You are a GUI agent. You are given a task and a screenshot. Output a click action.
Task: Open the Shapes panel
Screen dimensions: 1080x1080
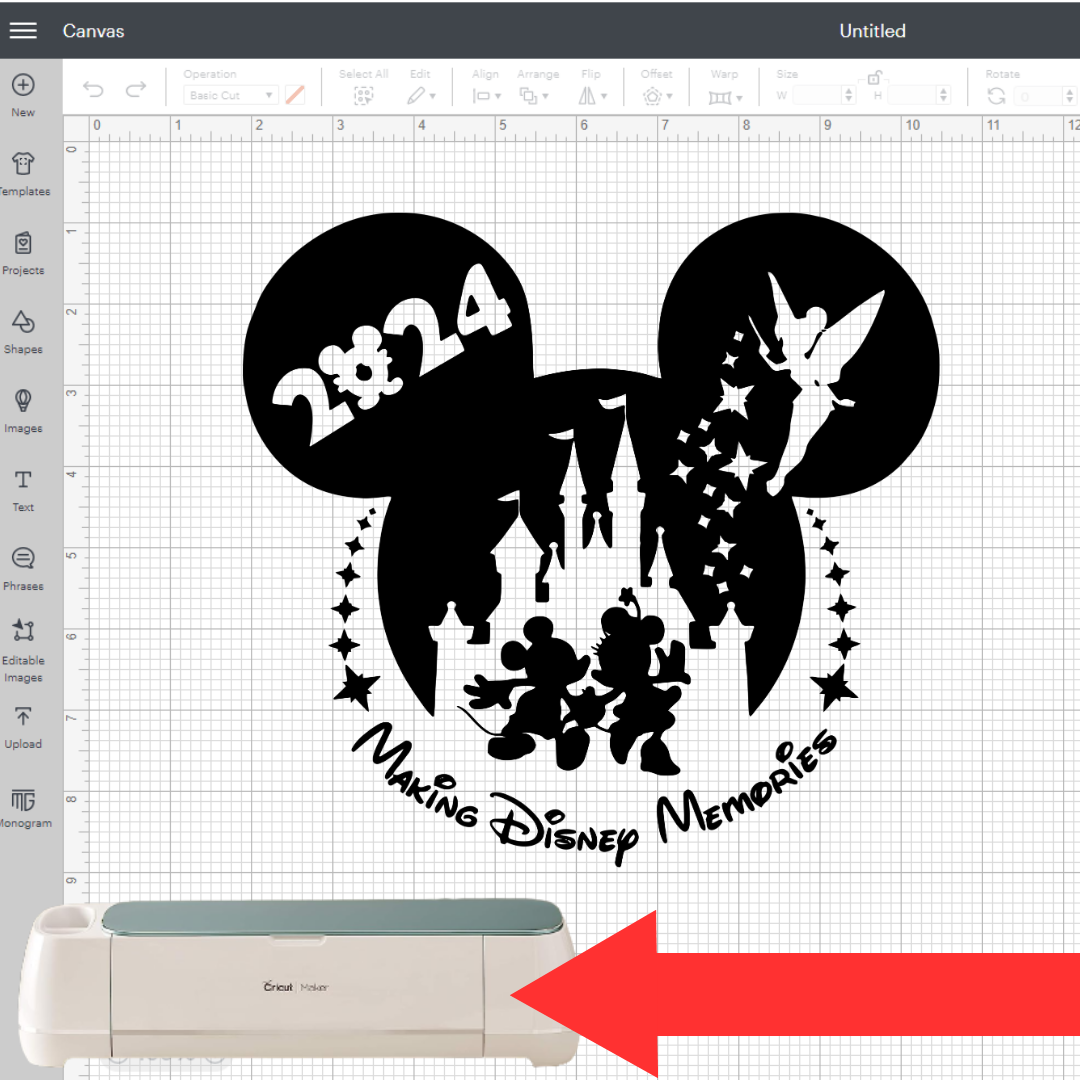click(x=23, y=332)
